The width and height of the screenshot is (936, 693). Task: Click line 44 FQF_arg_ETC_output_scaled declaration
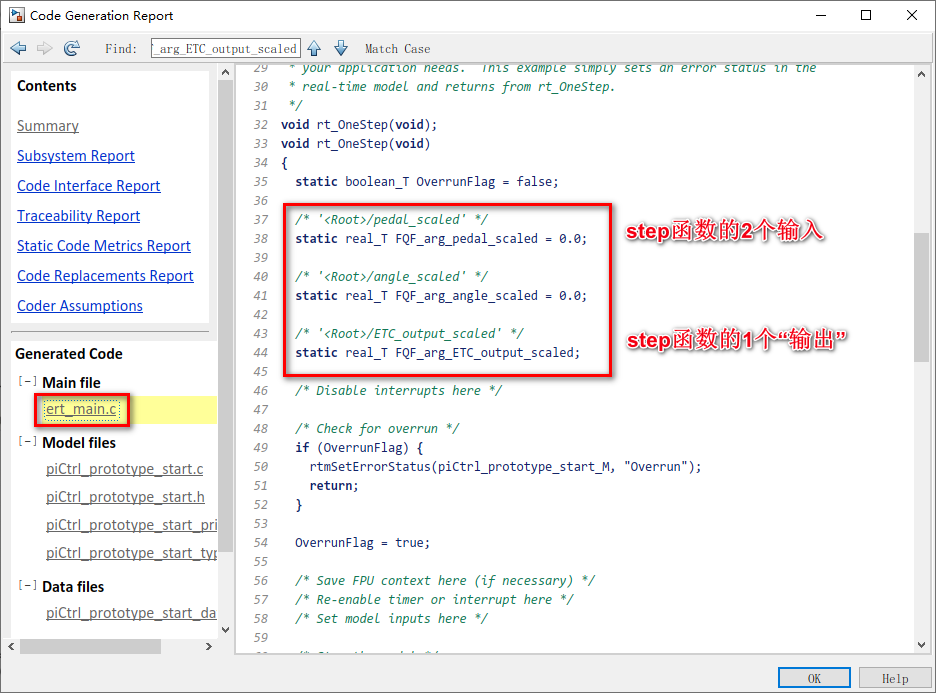pyautogui.click(x=438, y=353)
